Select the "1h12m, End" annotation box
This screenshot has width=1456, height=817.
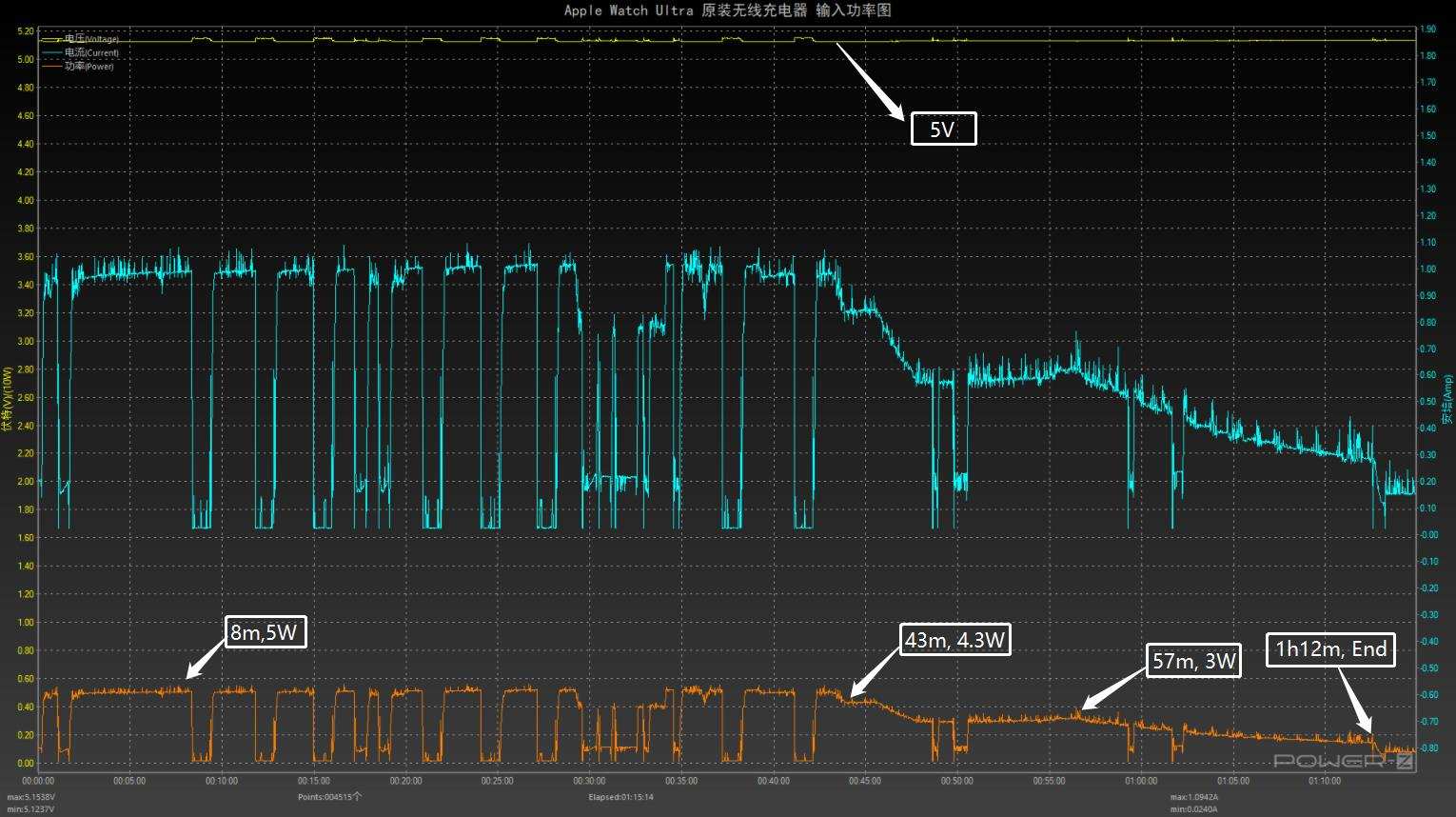click(1330, 649)
